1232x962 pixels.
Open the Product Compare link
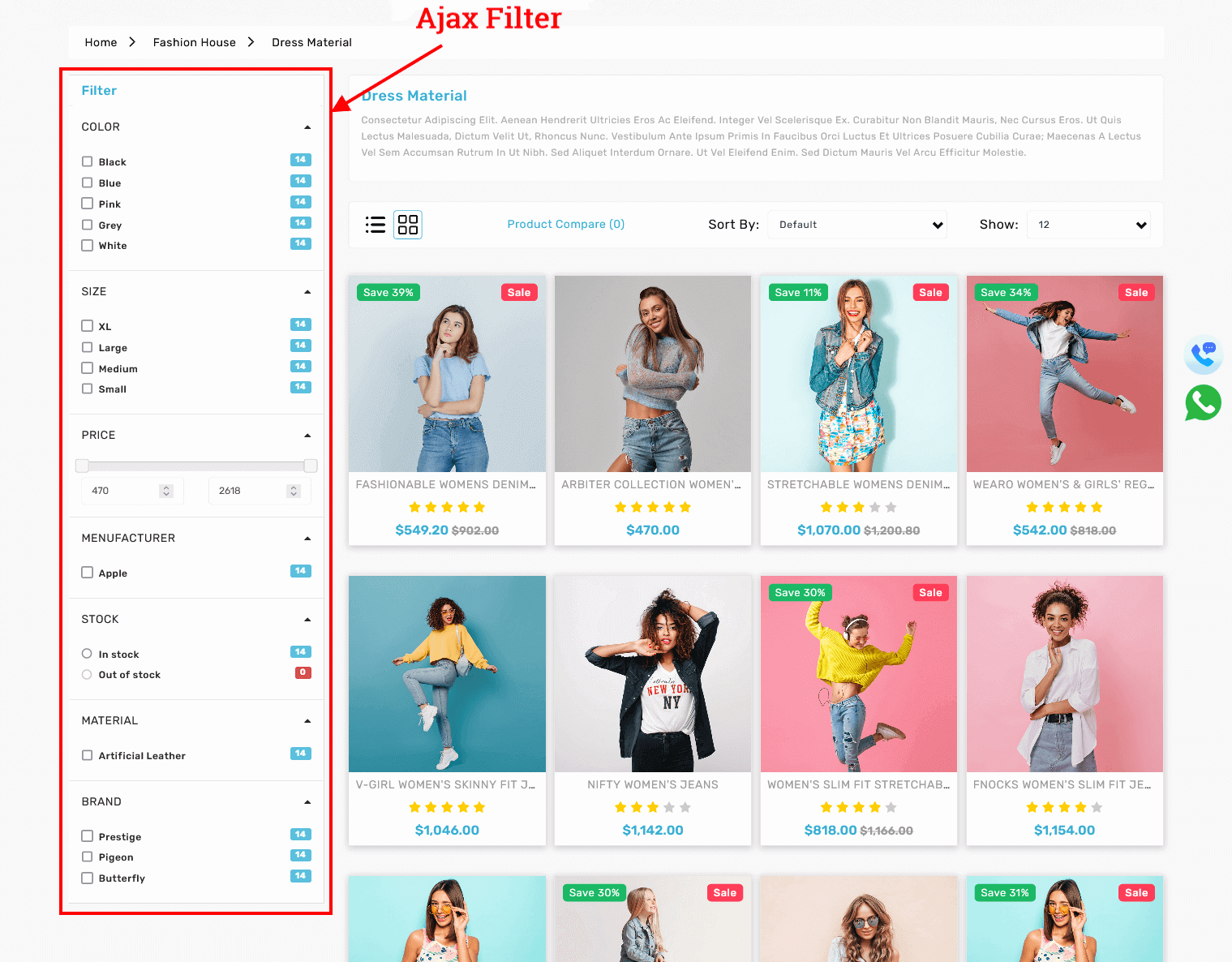point(565,225)
